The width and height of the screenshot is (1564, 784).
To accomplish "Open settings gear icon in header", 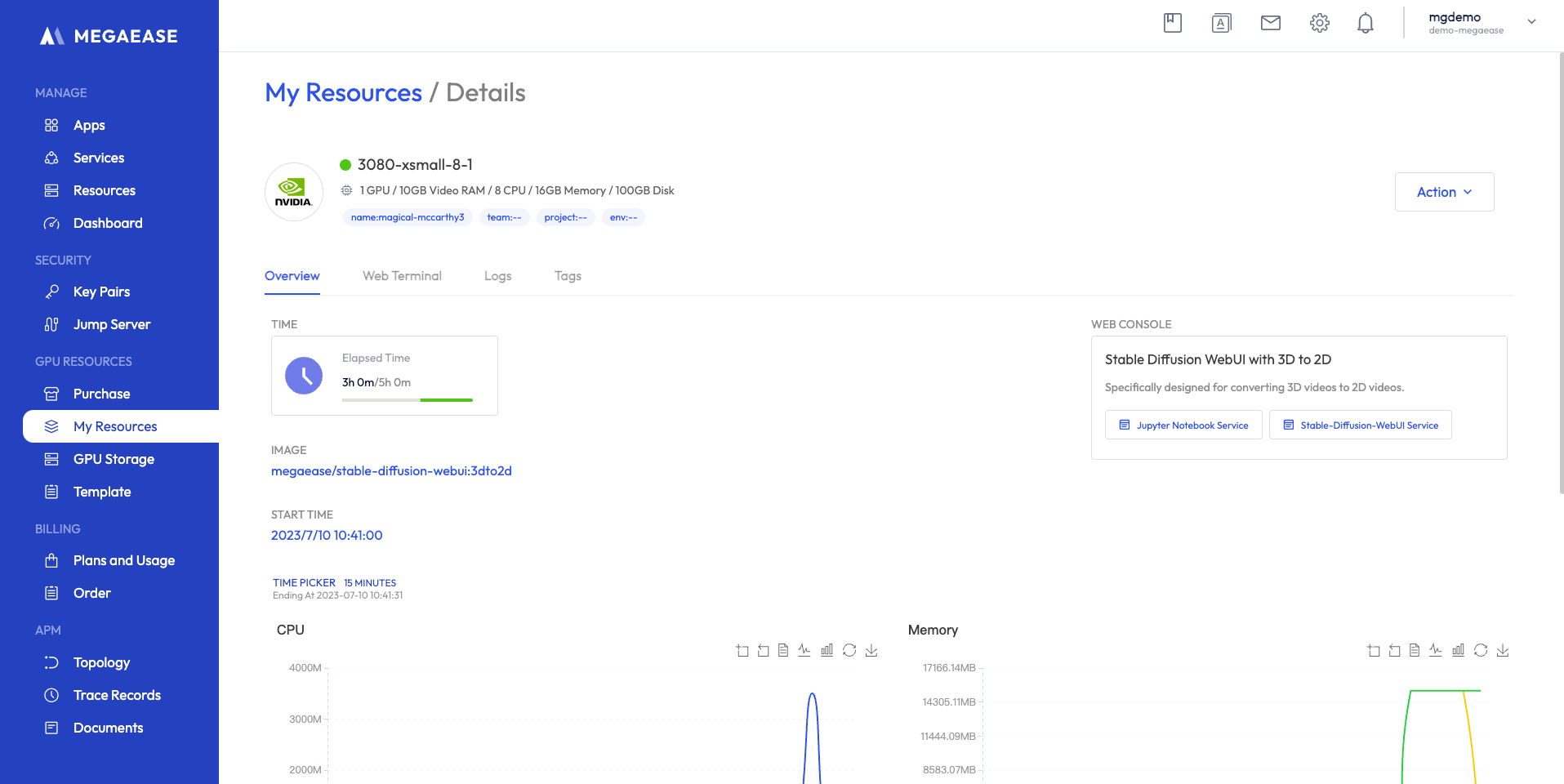I will 1319,23.
